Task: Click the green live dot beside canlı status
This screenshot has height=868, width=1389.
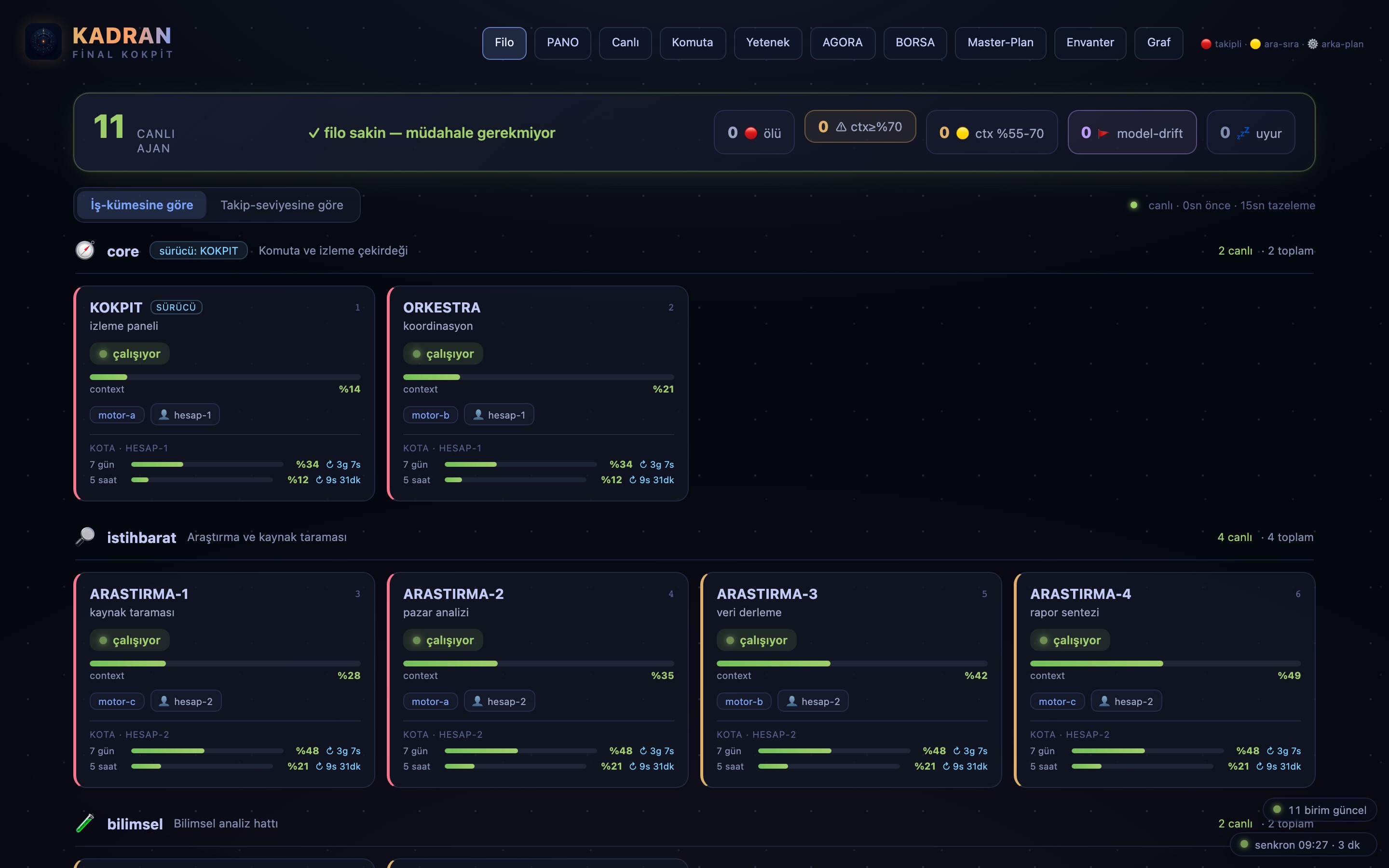Action: click(1133, 205)
